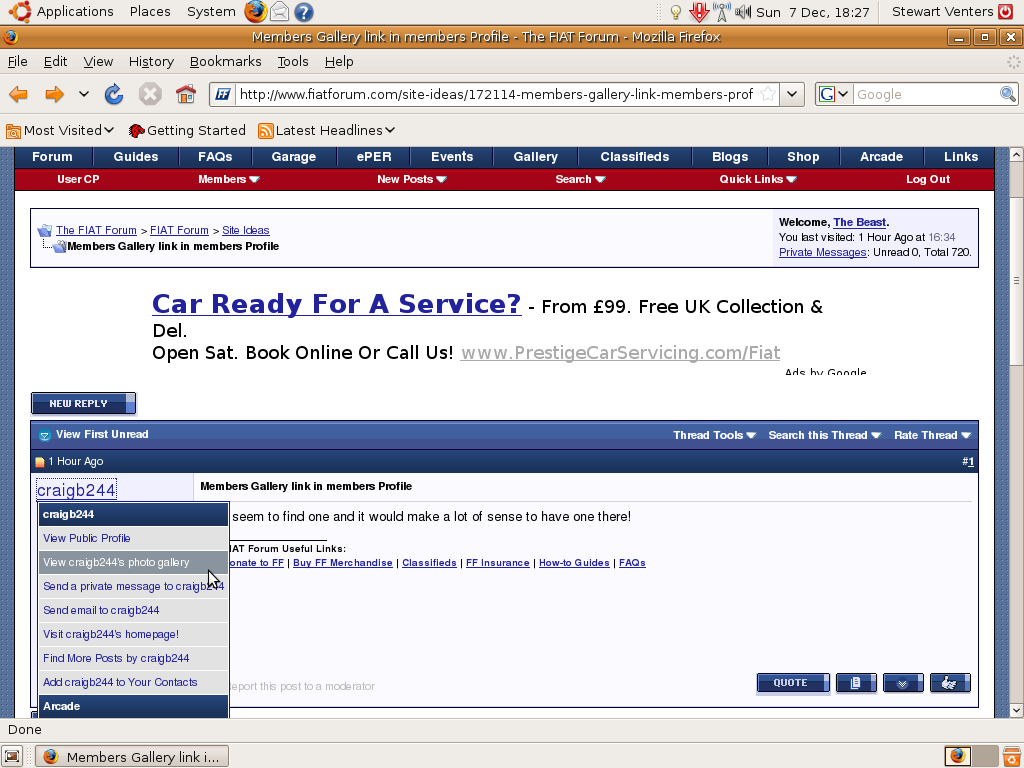Expand the Thread Tools dropdown
Image resolution: width=1024 pixels, height=768 pixels.
714,436
